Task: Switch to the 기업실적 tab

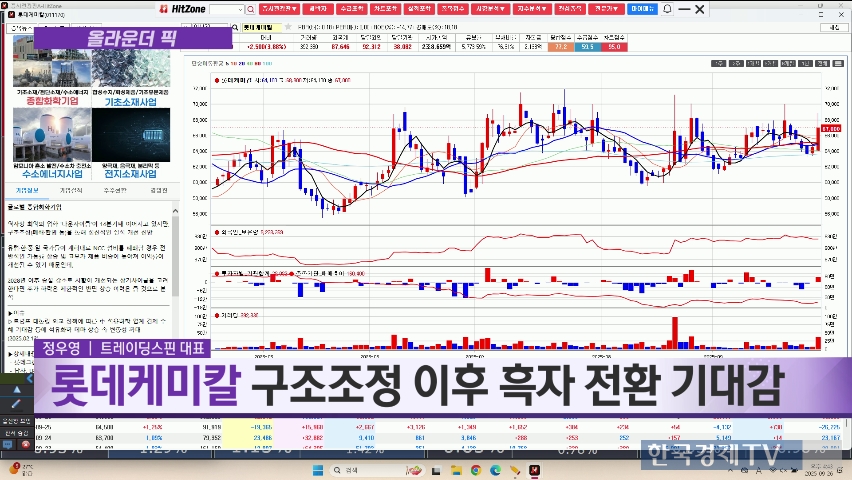Action: click(x=71, y=190)
